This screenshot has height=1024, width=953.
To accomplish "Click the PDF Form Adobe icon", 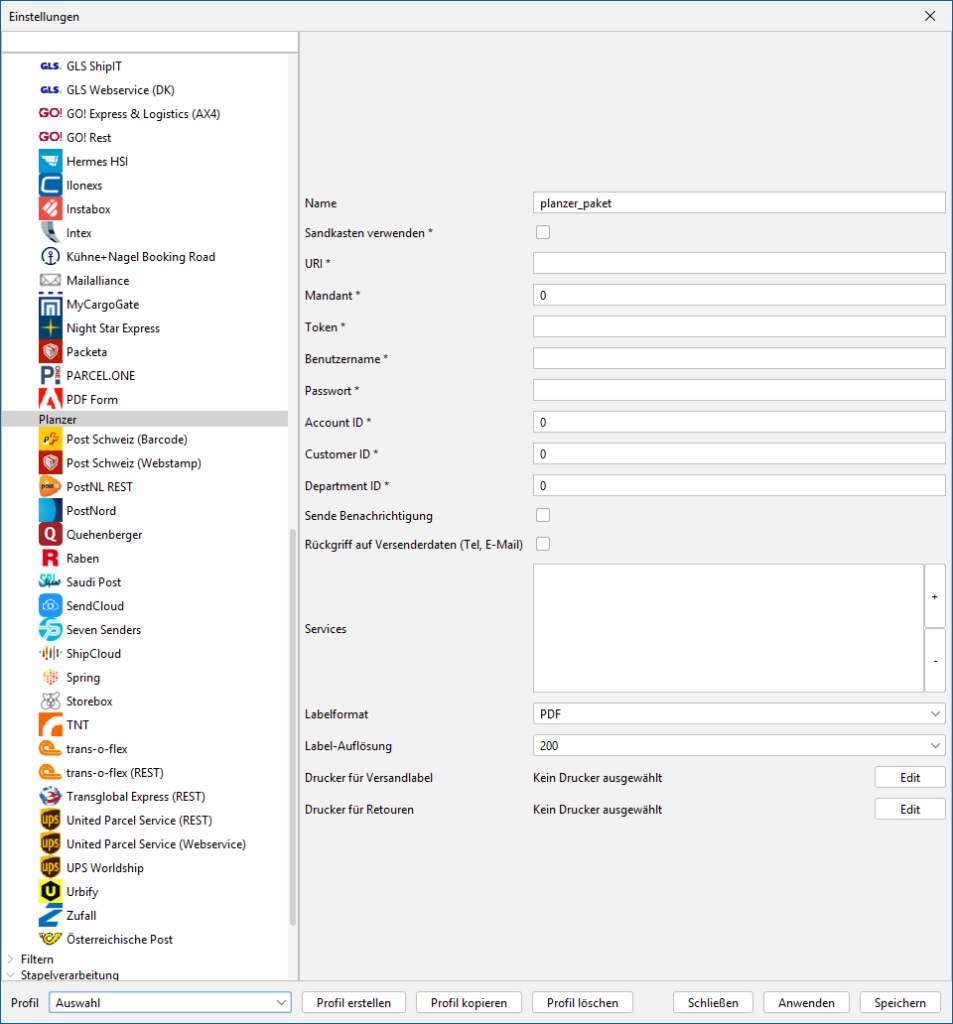I will coord(51,399).
